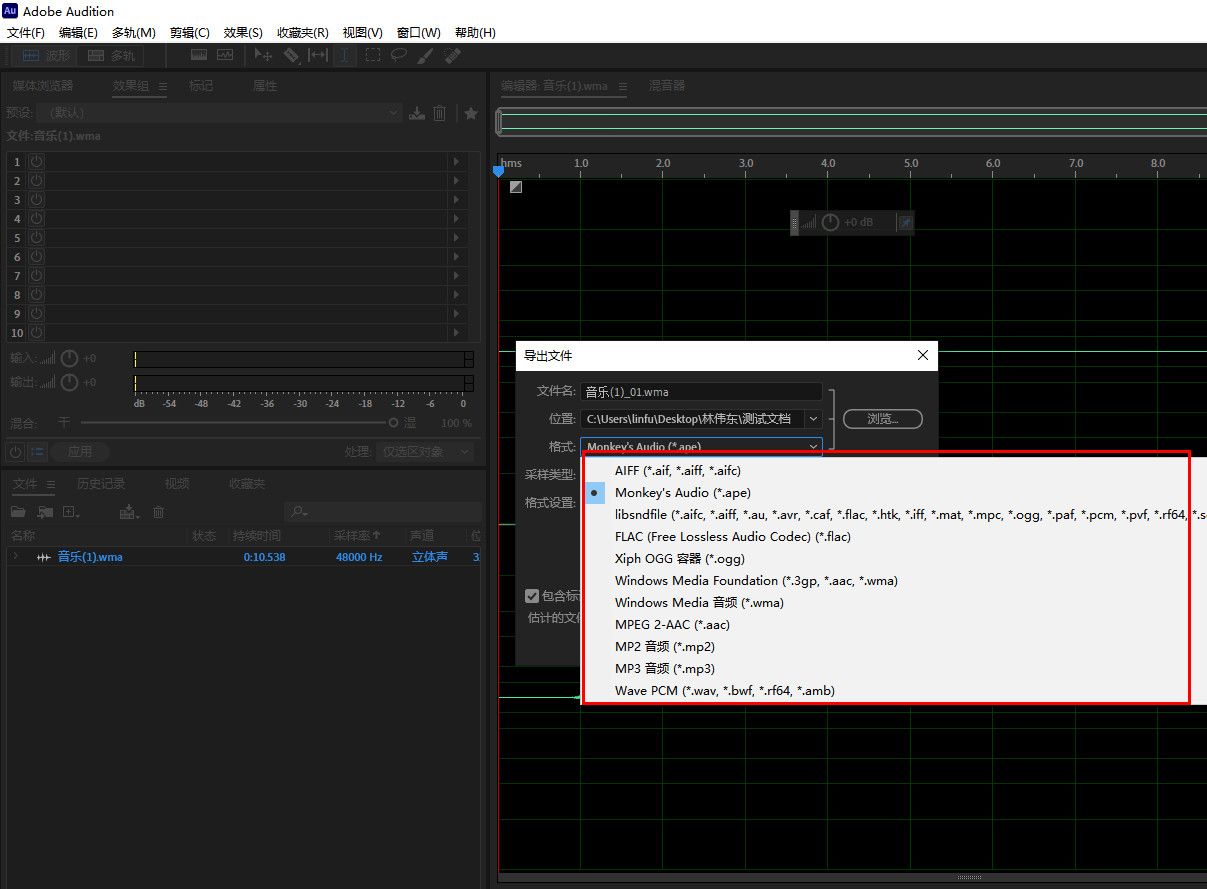Click the import file icon
The image size is (1207, 889).
click(43, 512)
